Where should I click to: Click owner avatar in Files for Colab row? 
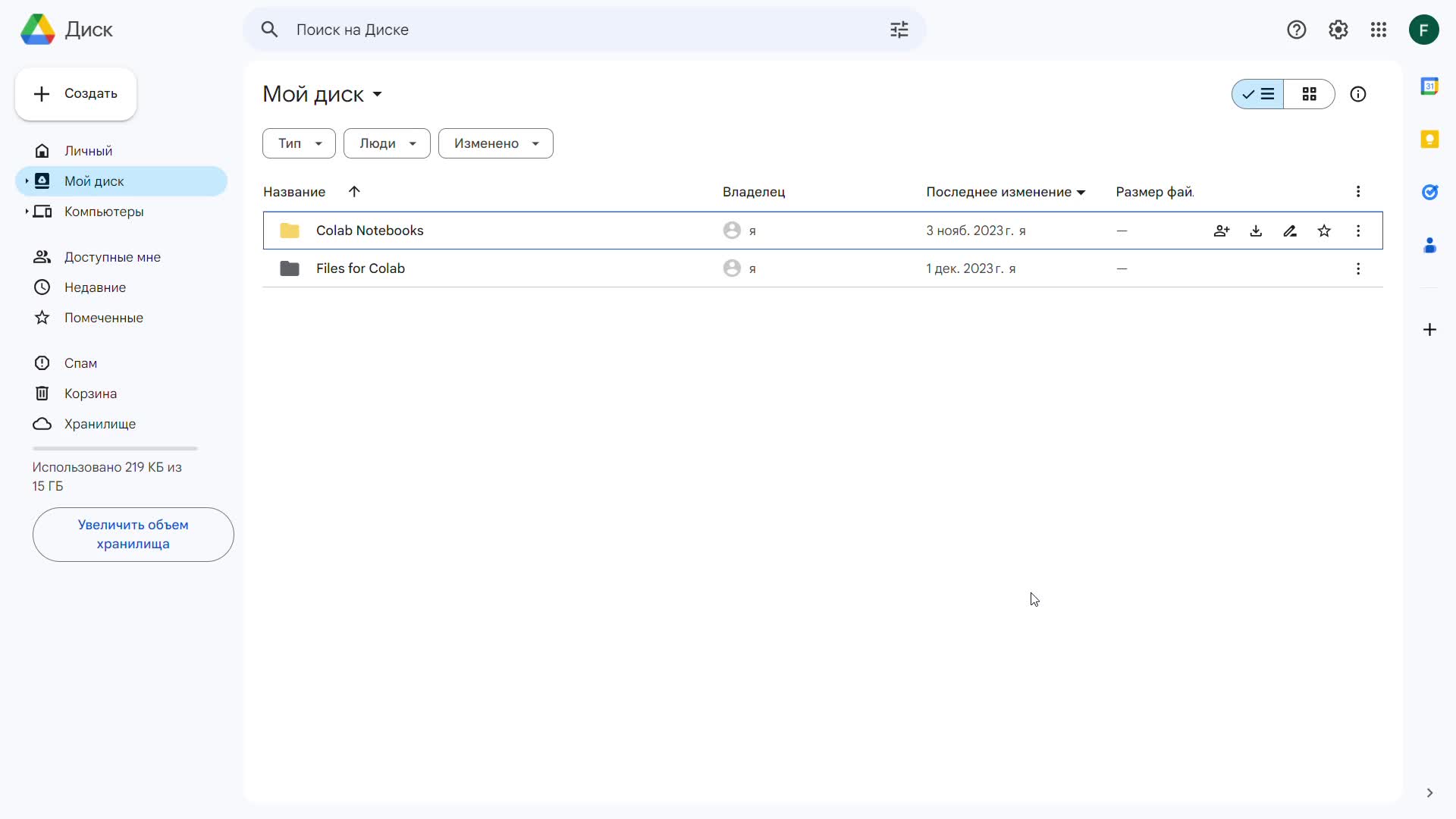click(x=732, y=268)
